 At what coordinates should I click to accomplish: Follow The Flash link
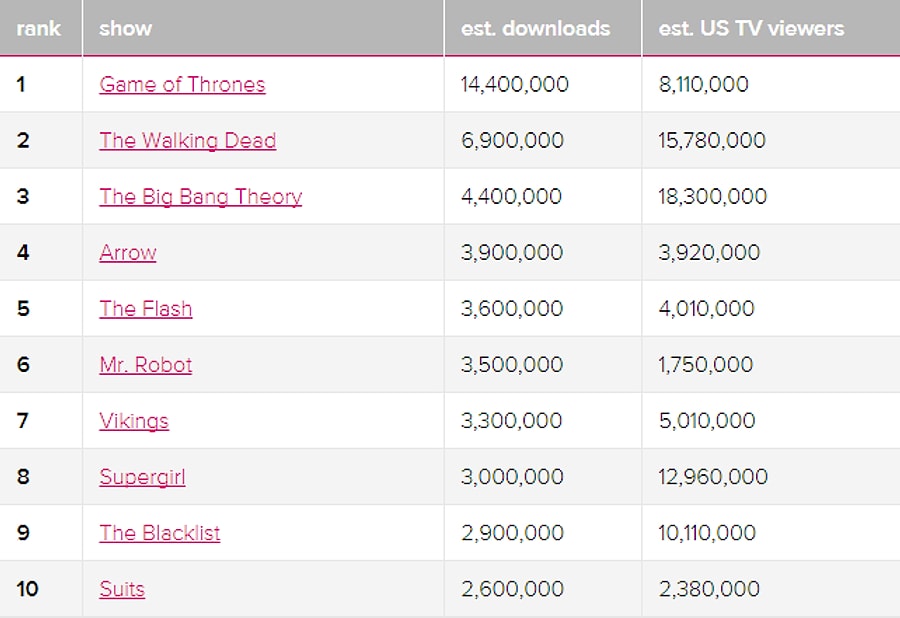(x=146, y=309)
